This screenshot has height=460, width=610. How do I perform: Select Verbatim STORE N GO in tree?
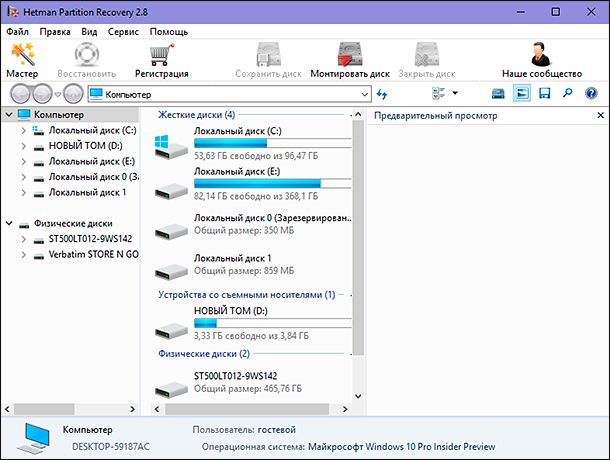[x=94, y=254]
